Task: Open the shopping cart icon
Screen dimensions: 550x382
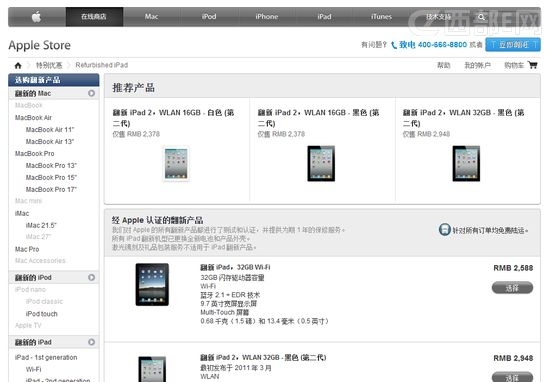Action: [x=532, y=65]
